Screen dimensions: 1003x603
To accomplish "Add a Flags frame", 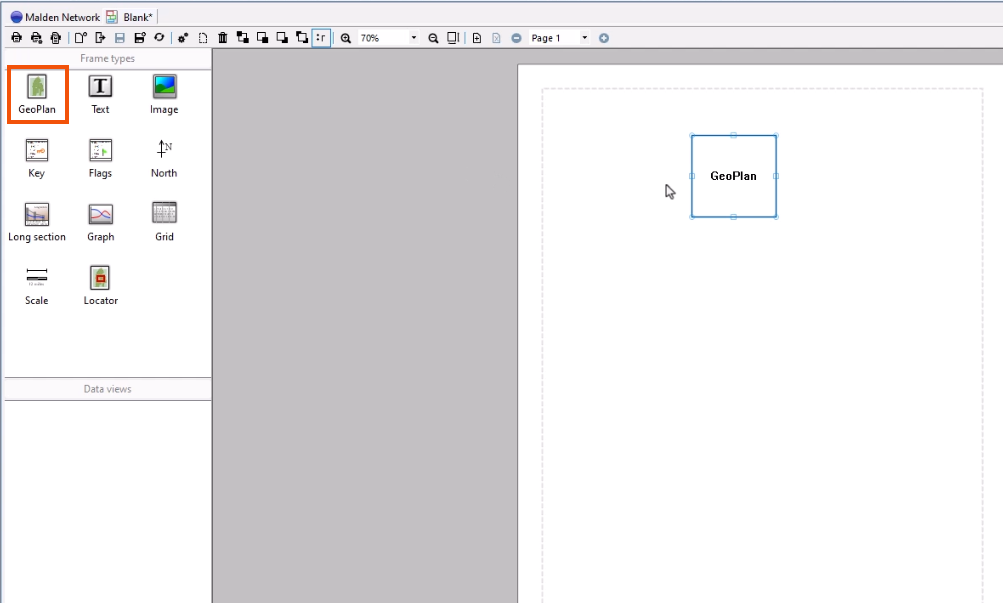I will pos(100,156).
